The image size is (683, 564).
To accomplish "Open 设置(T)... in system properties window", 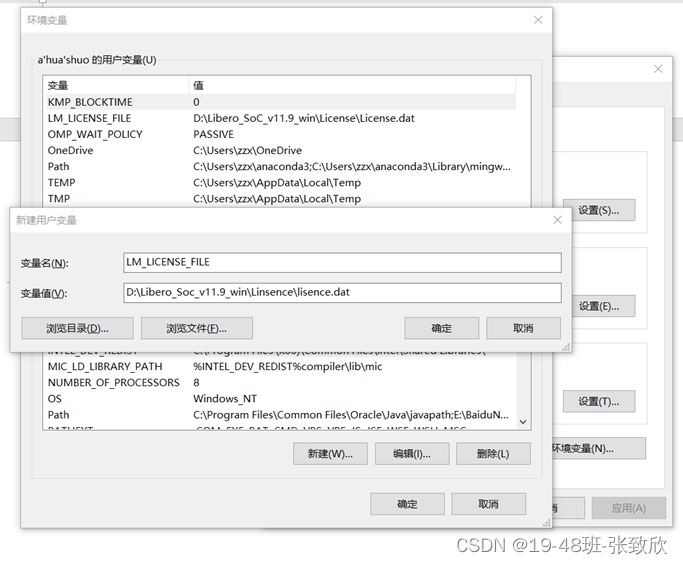I will (x=599, y=402).
